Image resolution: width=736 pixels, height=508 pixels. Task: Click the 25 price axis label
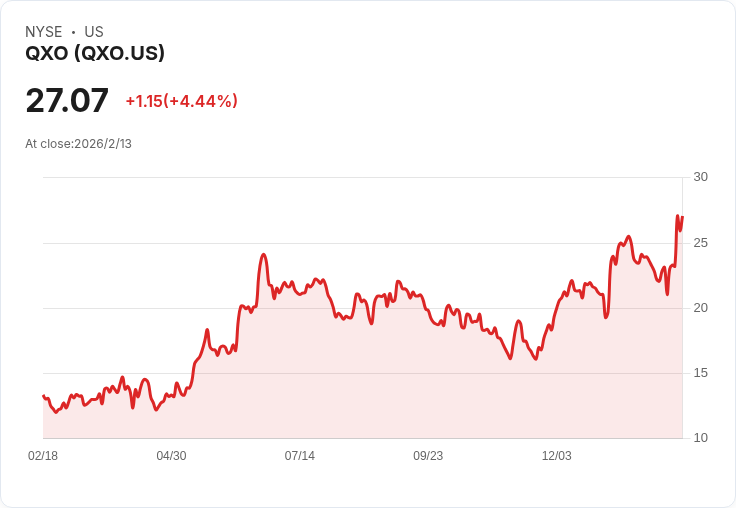(700, 243)
